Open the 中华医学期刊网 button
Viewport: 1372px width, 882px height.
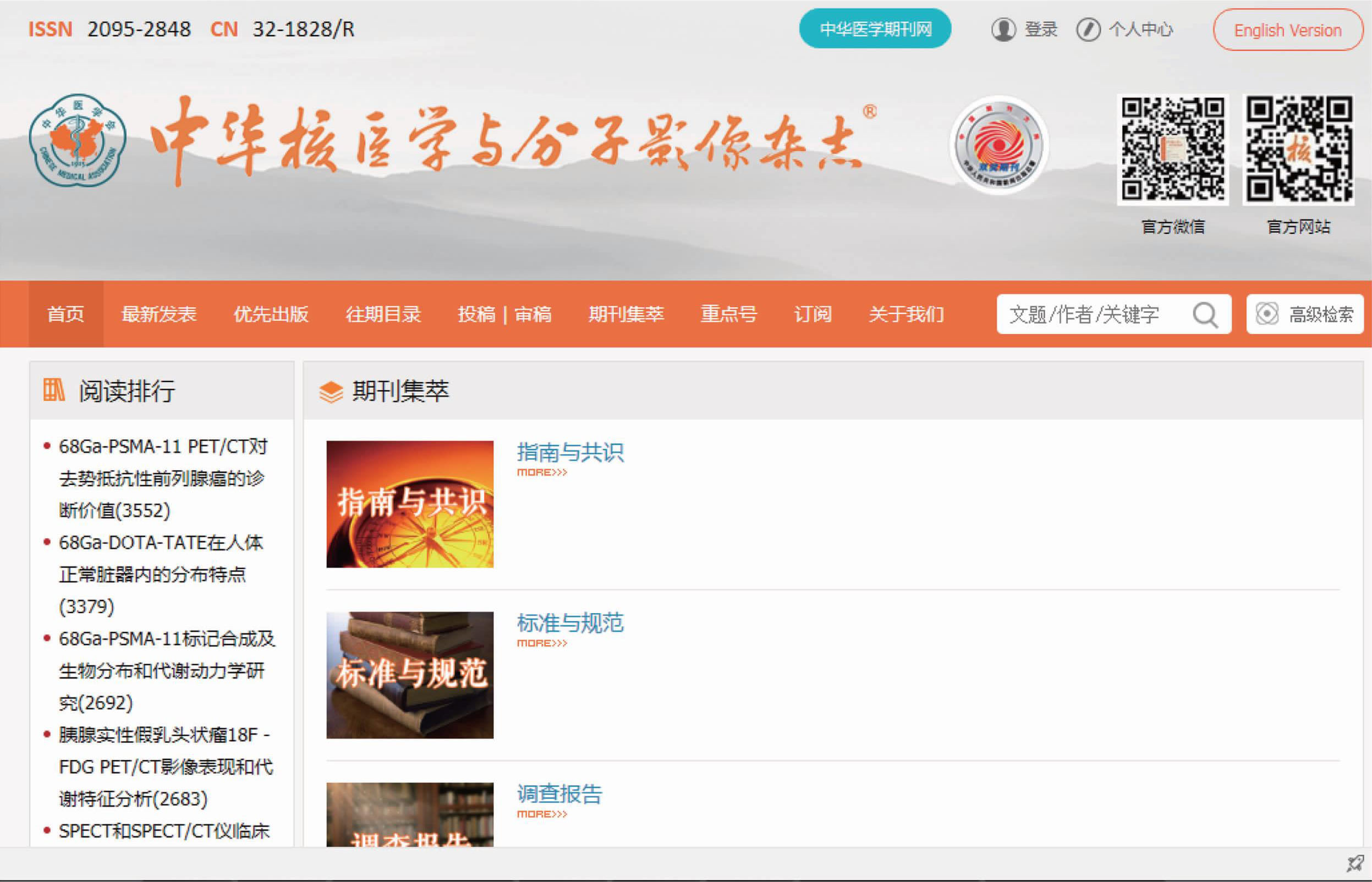coord(875,29)
